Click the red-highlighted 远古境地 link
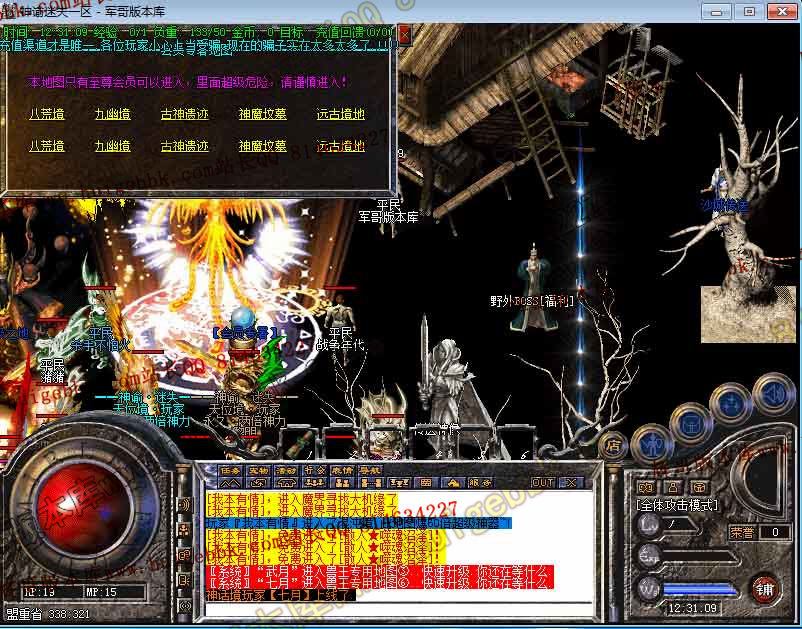 341,146
